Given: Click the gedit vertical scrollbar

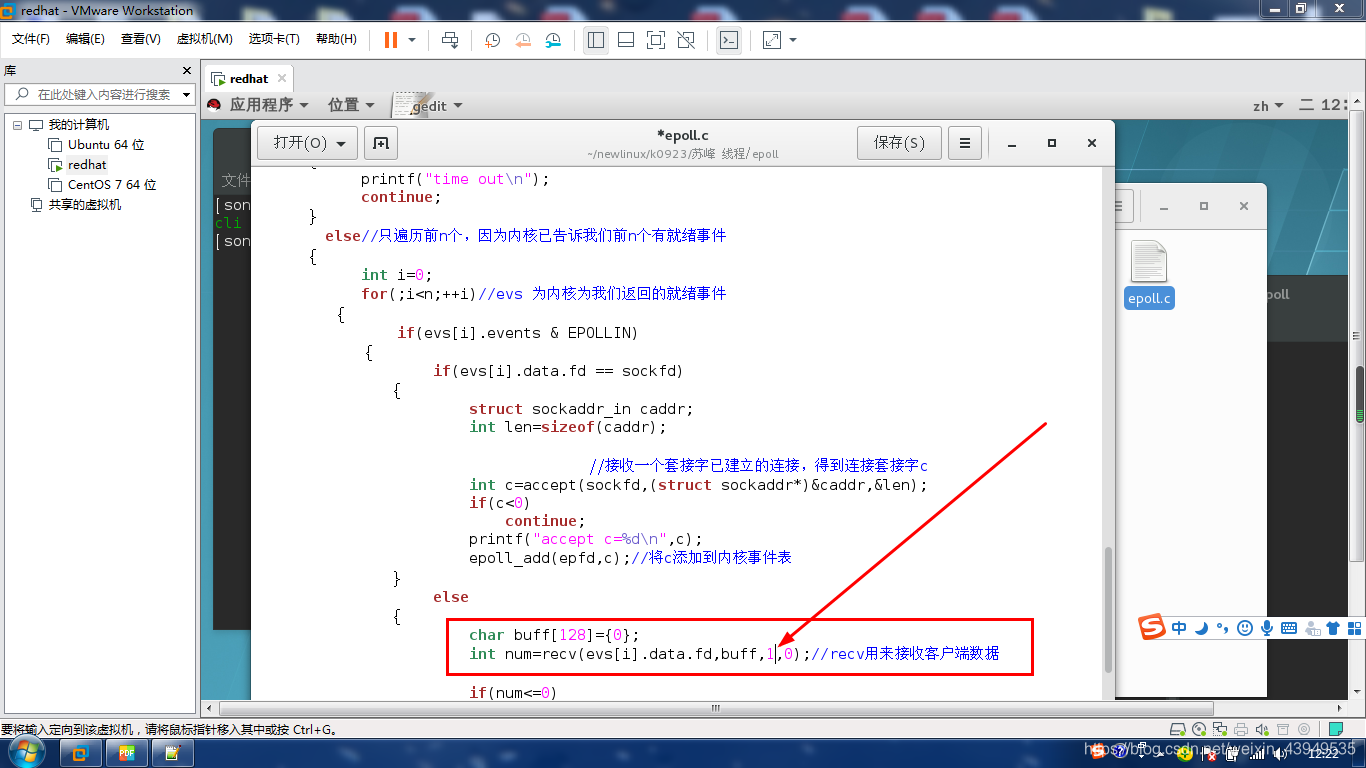Looking at the screenshot, I should (x=1107, y=610).
